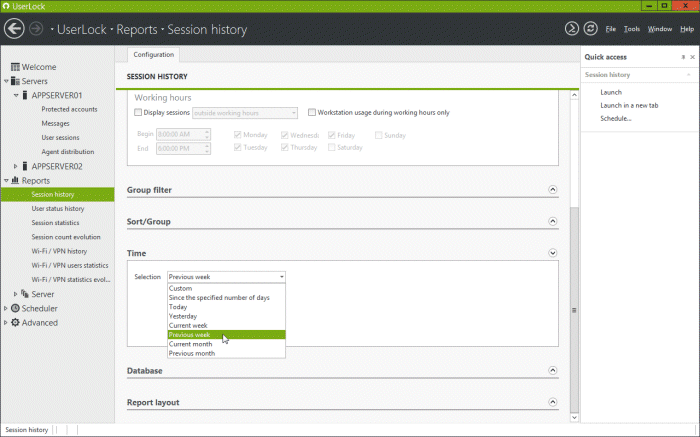This screenshot has height=437, width=700.
Task: Select the Configuration tab
Action: pyautogui.click(x=153, y=54)
